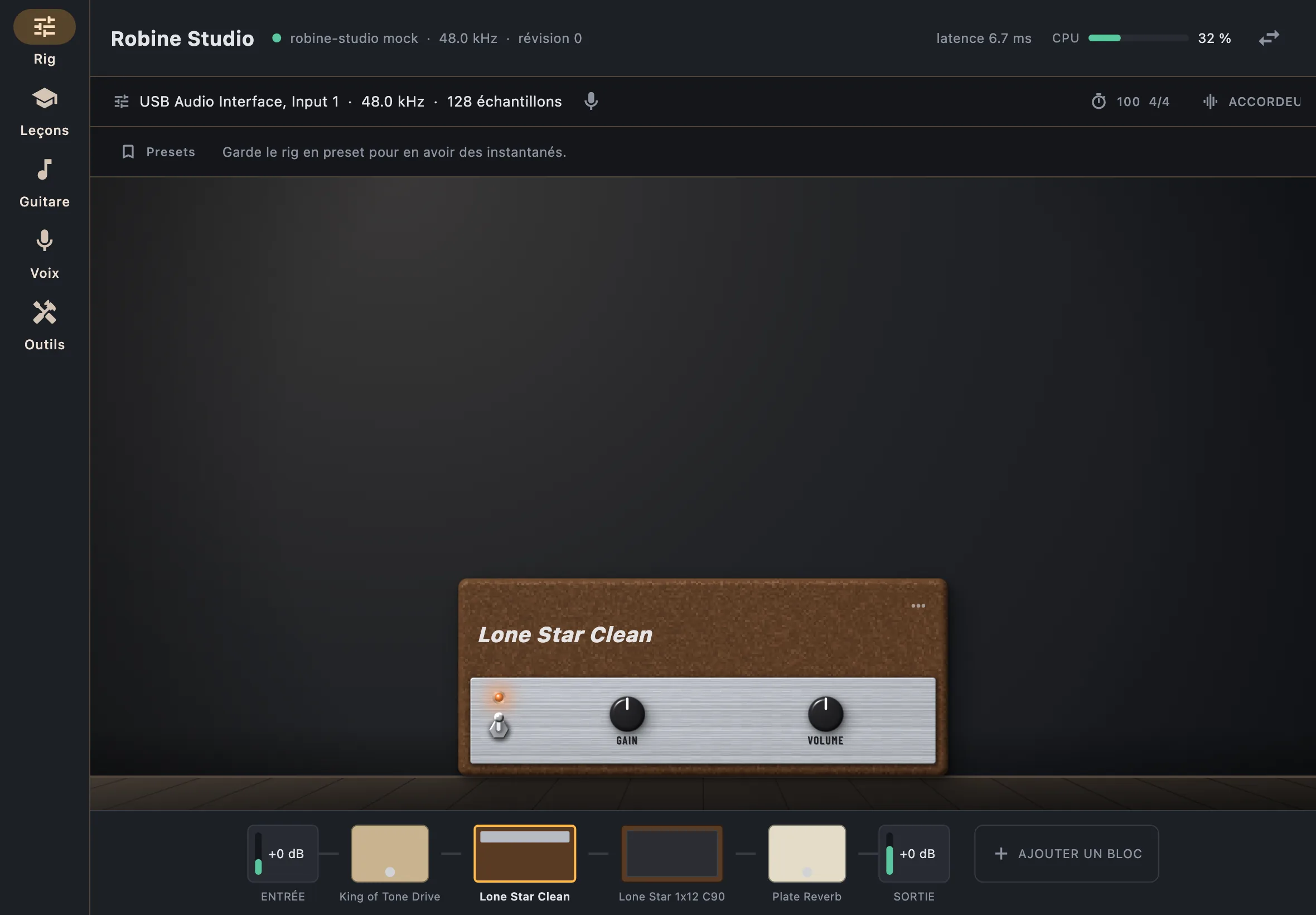Open the Leçons section
This screenshot has width=1316, height=915.
pos(44,112)
